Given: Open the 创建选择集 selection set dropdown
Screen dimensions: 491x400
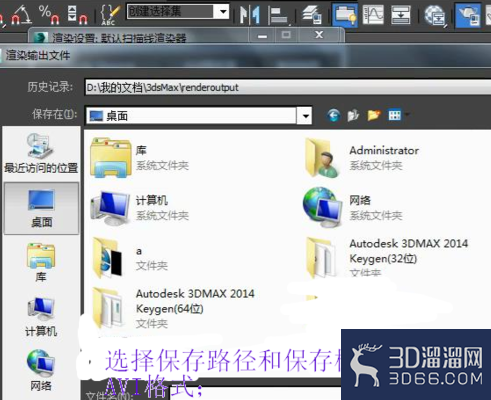Looking at the screenshot, I should 223,12.
